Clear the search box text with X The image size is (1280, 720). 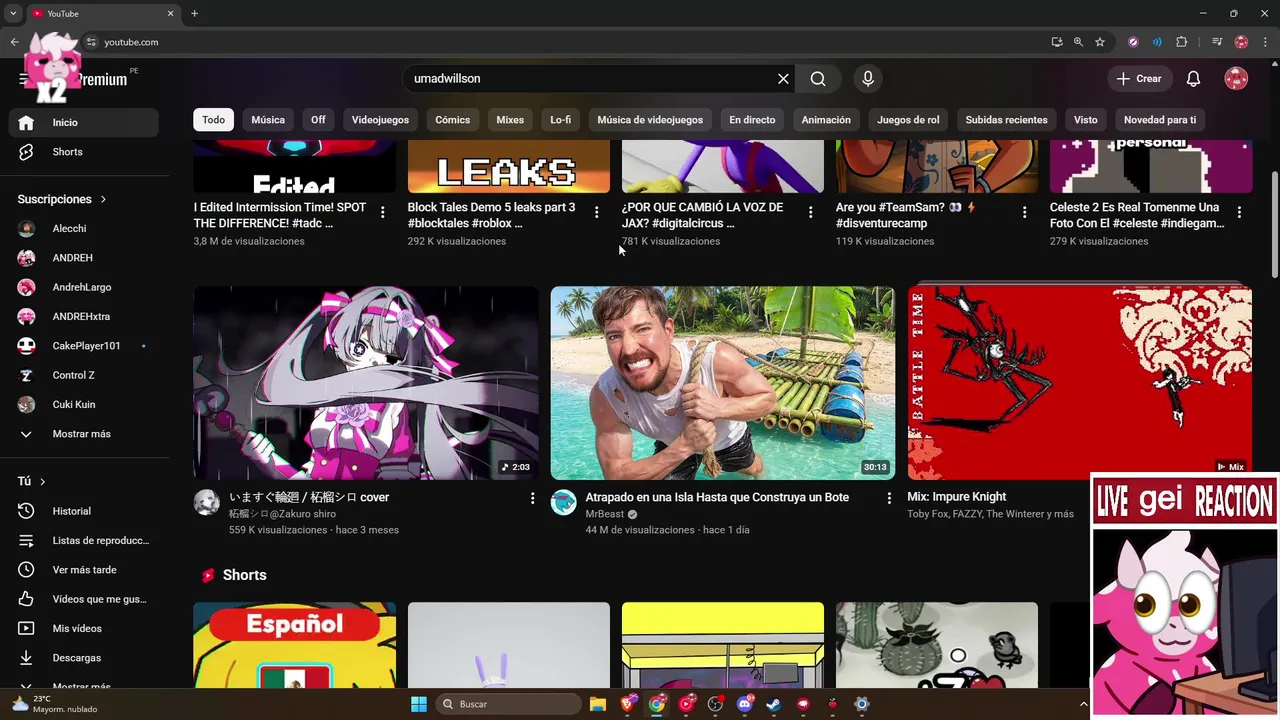[783, 78]
